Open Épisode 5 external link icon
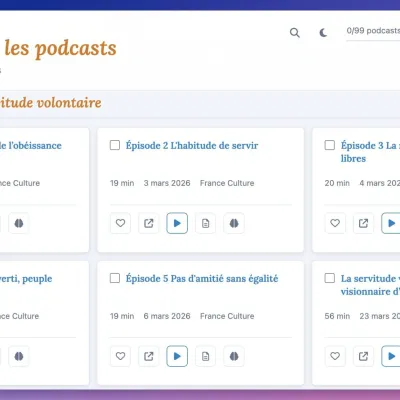 [149, 356]
